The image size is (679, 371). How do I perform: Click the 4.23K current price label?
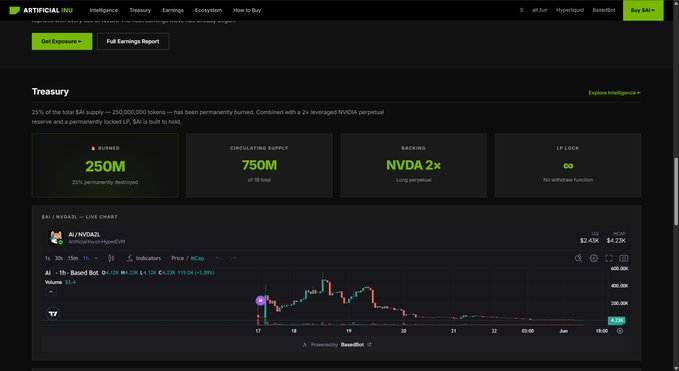tap(617, 320)
